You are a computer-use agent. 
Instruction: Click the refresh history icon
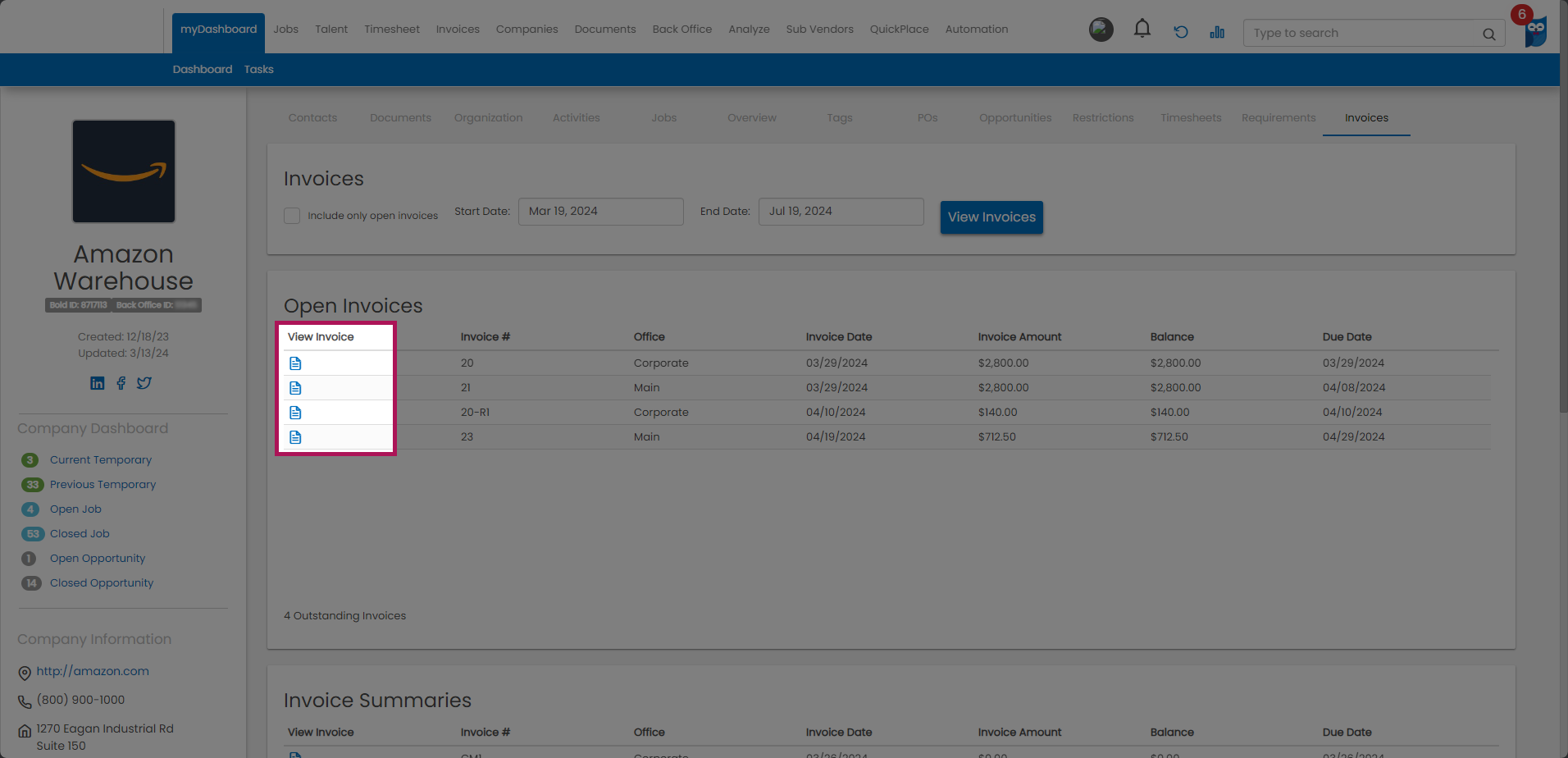[1180, 32]
